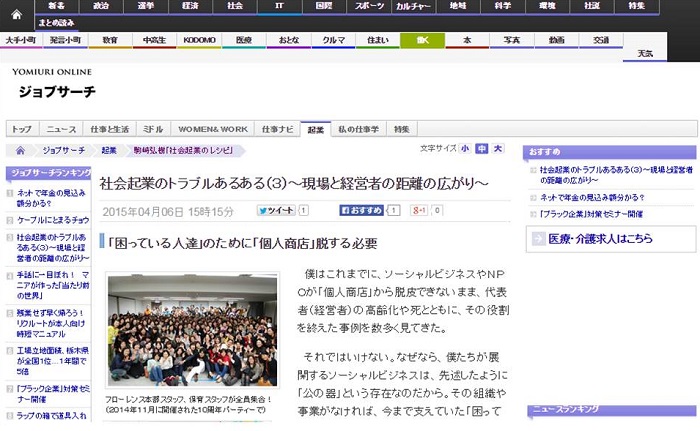Open the KODOMO channel

tap(199, 40)
